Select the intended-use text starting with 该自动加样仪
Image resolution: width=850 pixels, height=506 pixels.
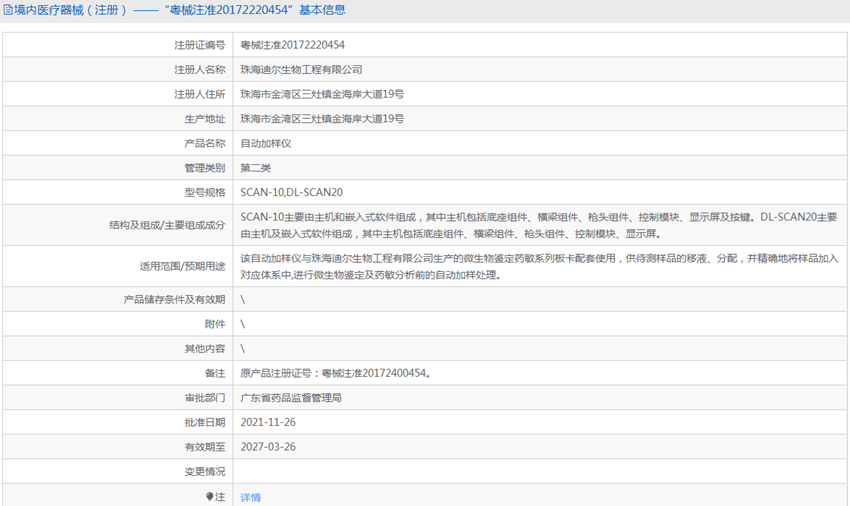click(539, 266)
